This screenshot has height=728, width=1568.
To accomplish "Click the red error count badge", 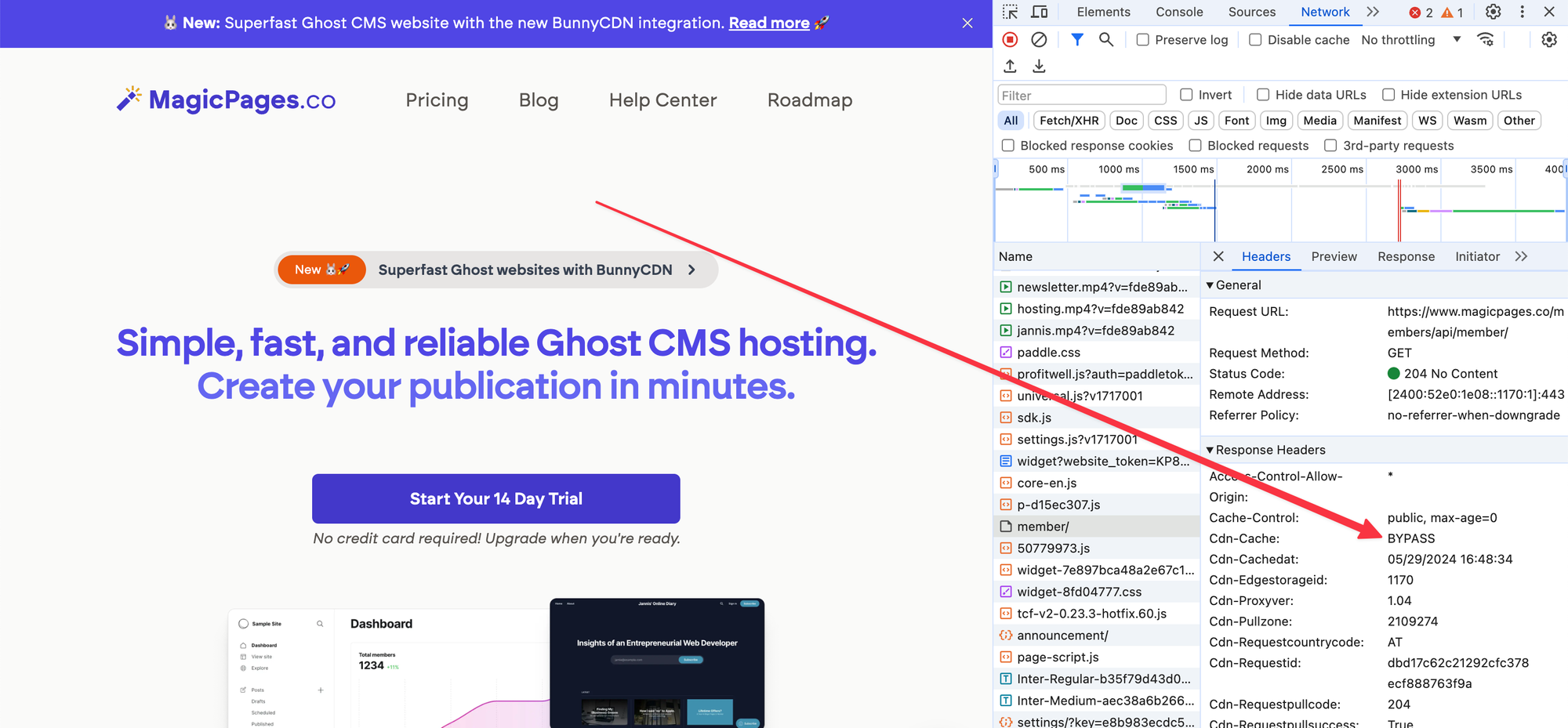I will click(1421, 13).
